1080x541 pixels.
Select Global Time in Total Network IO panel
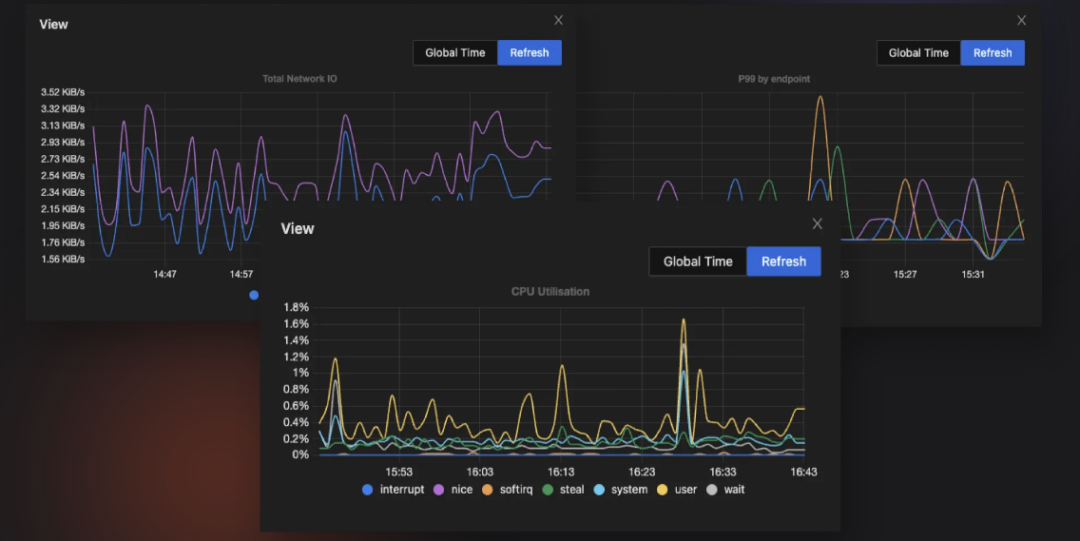(455, 53)
